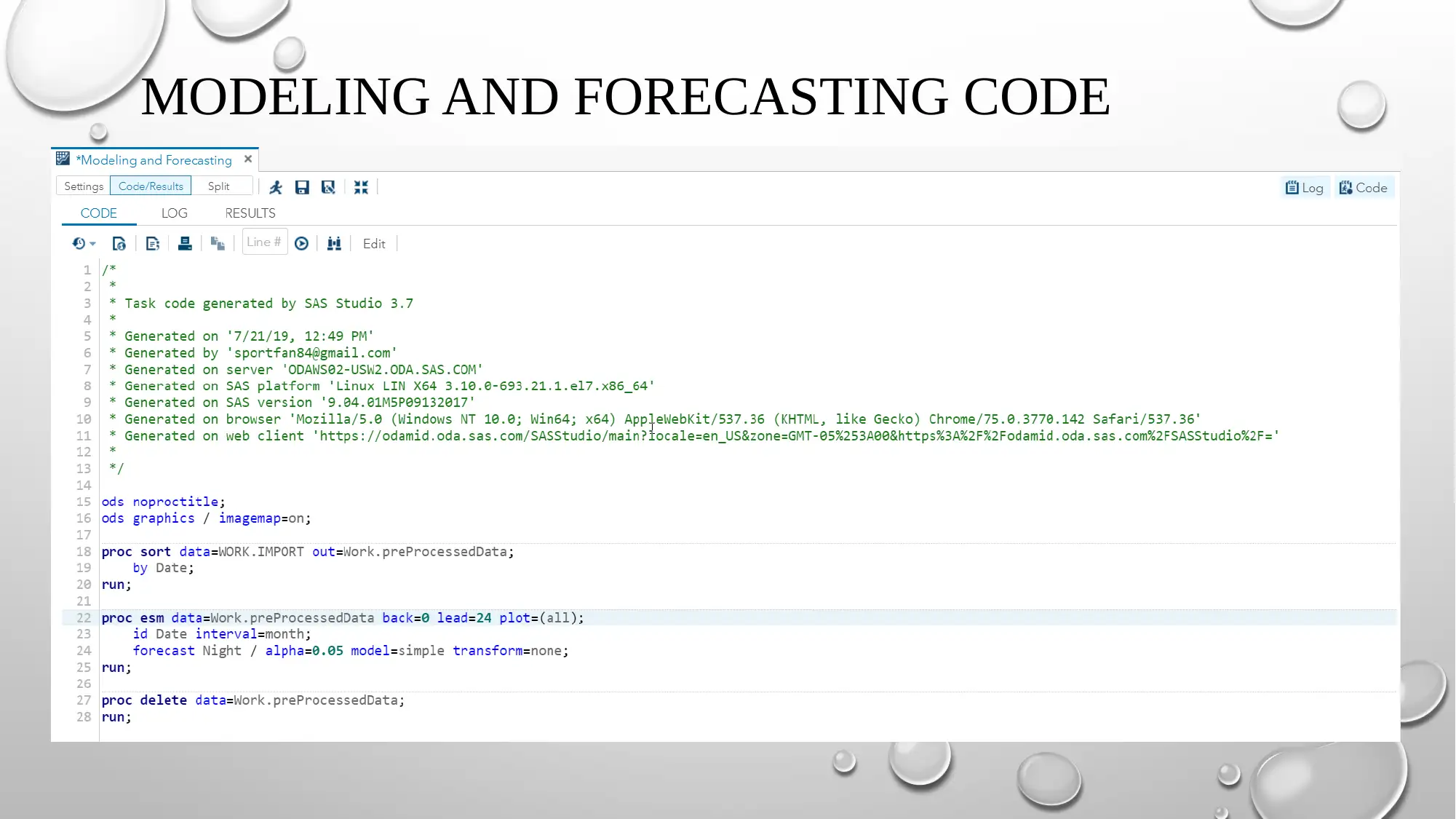The height and width of the screenshot is (819, 1456).
Task: Click the code-to-flow document icon
Action: click(x=119, y=244)
